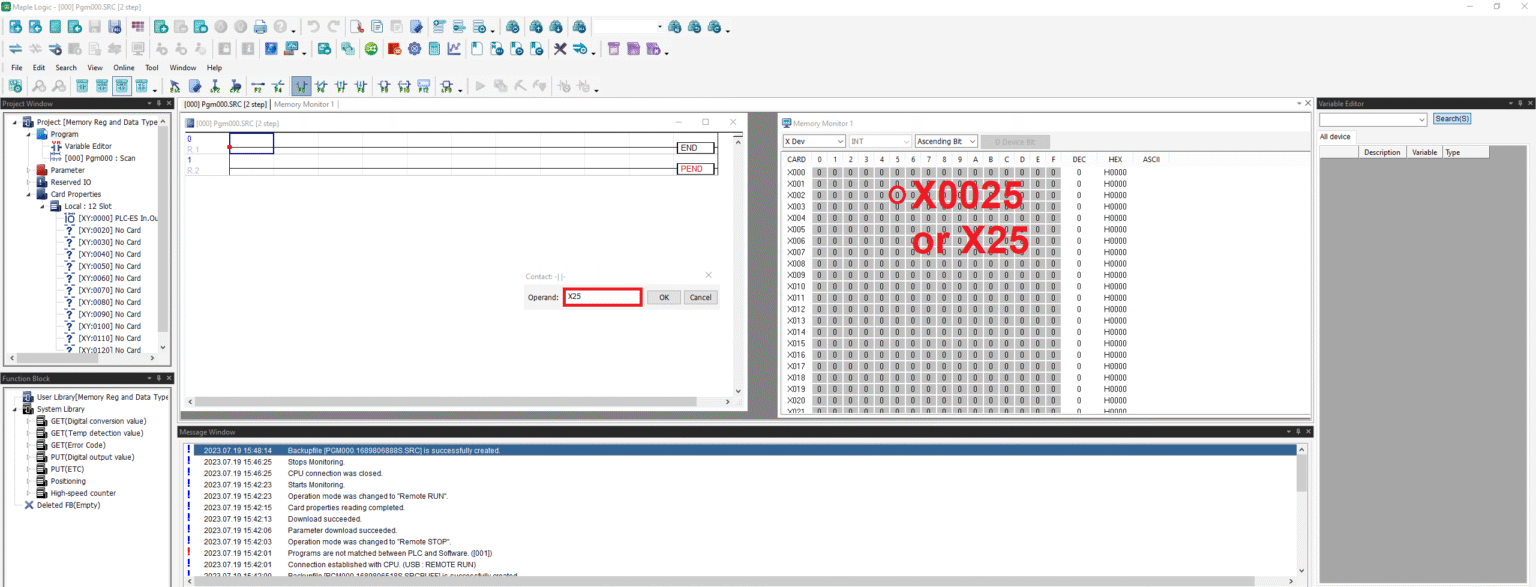Screen dimensions: 1536x587
Task: Open the X Dev device dropdown in Memory Monitor
Action: 838,141
